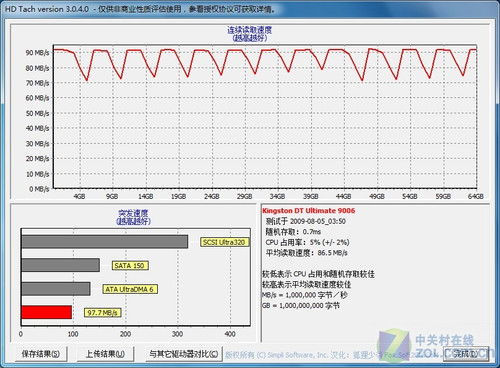Click the gray ATA UltraDMA 6 bar

[56, 289]
